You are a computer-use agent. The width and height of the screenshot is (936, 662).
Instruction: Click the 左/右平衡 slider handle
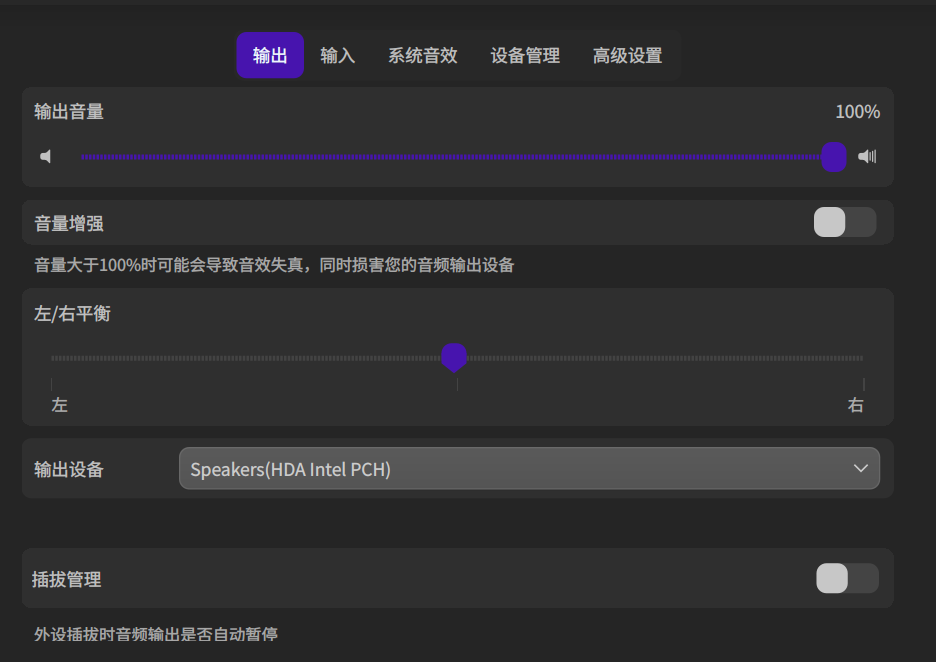pos(454,358)
